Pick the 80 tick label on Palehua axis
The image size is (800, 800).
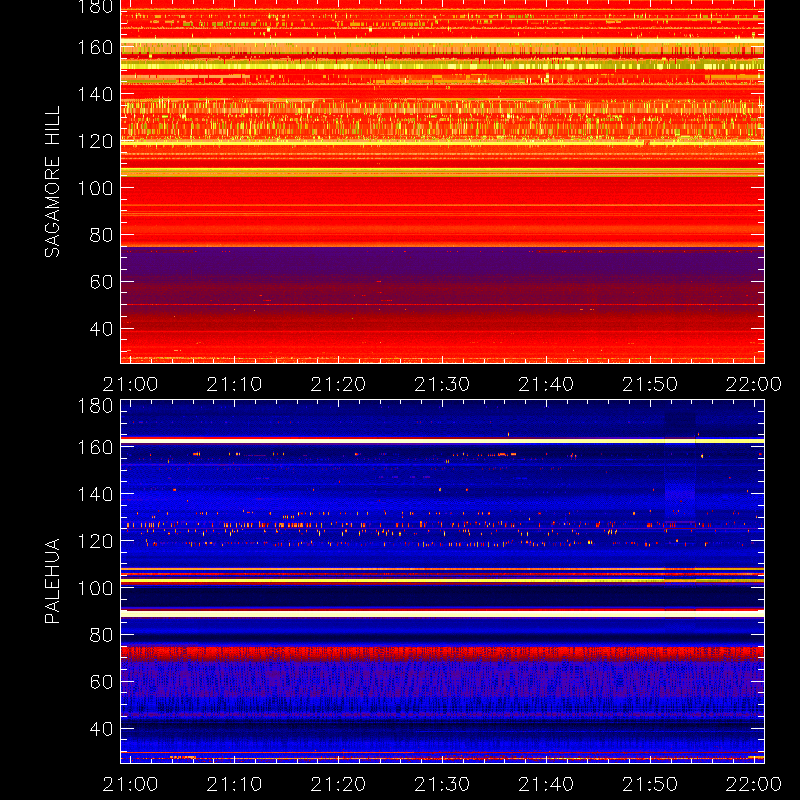[x=101, y=635]
